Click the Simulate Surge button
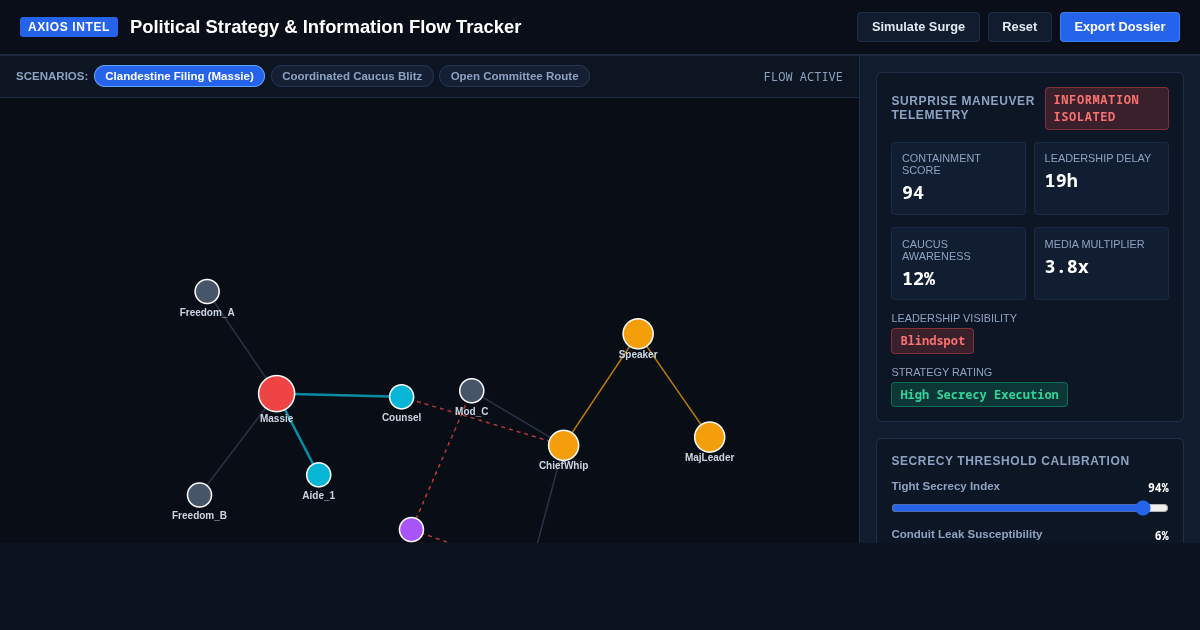 [x=918, y=27]
